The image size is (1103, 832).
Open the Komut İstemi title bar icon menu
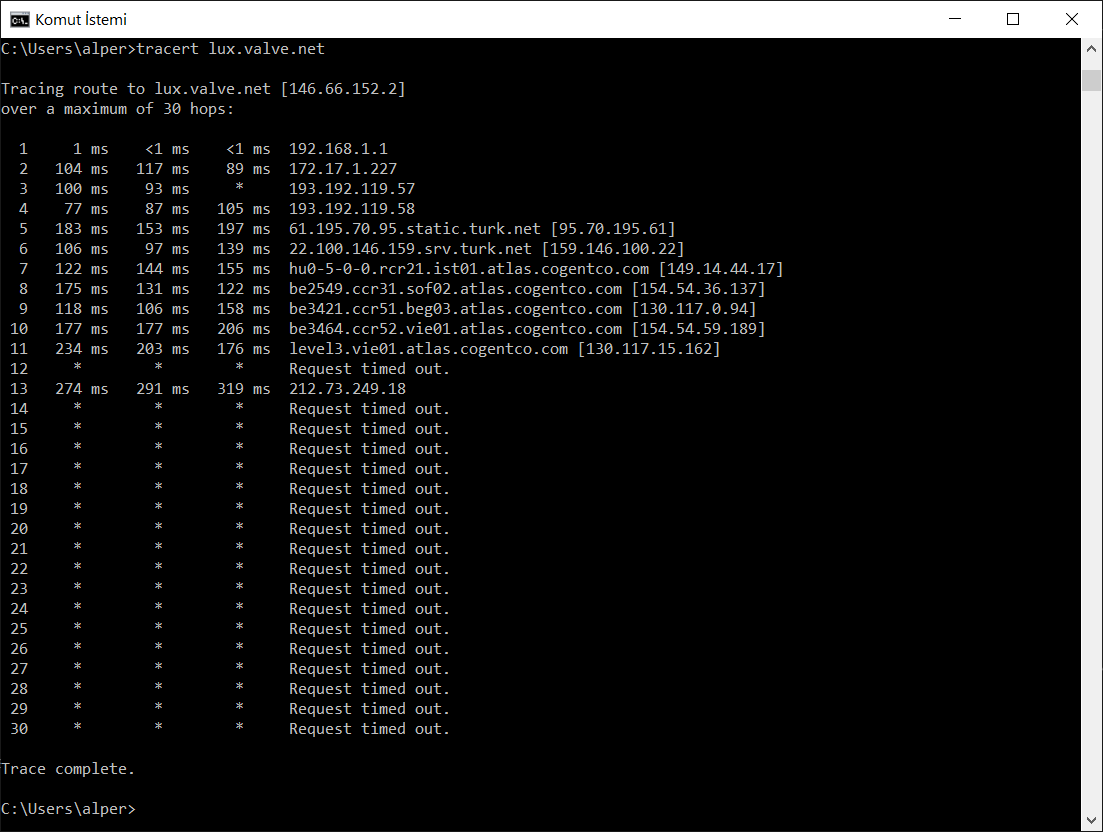19,19
